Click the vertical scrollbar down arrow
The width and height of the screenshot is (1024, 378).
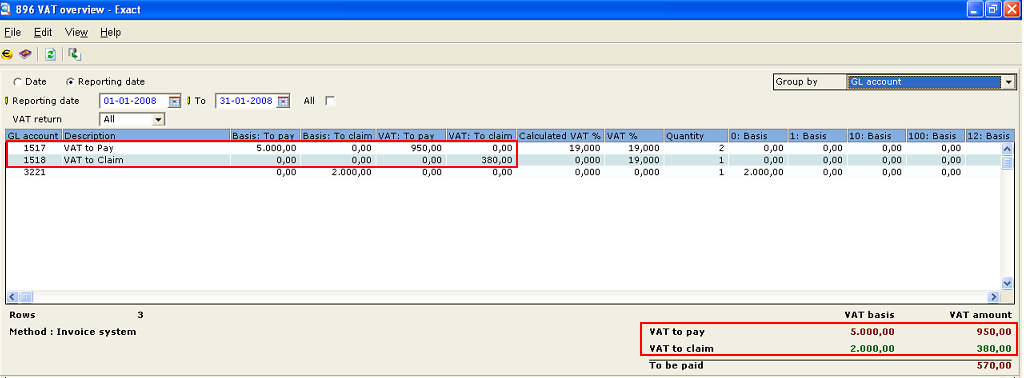[1006, 283]
